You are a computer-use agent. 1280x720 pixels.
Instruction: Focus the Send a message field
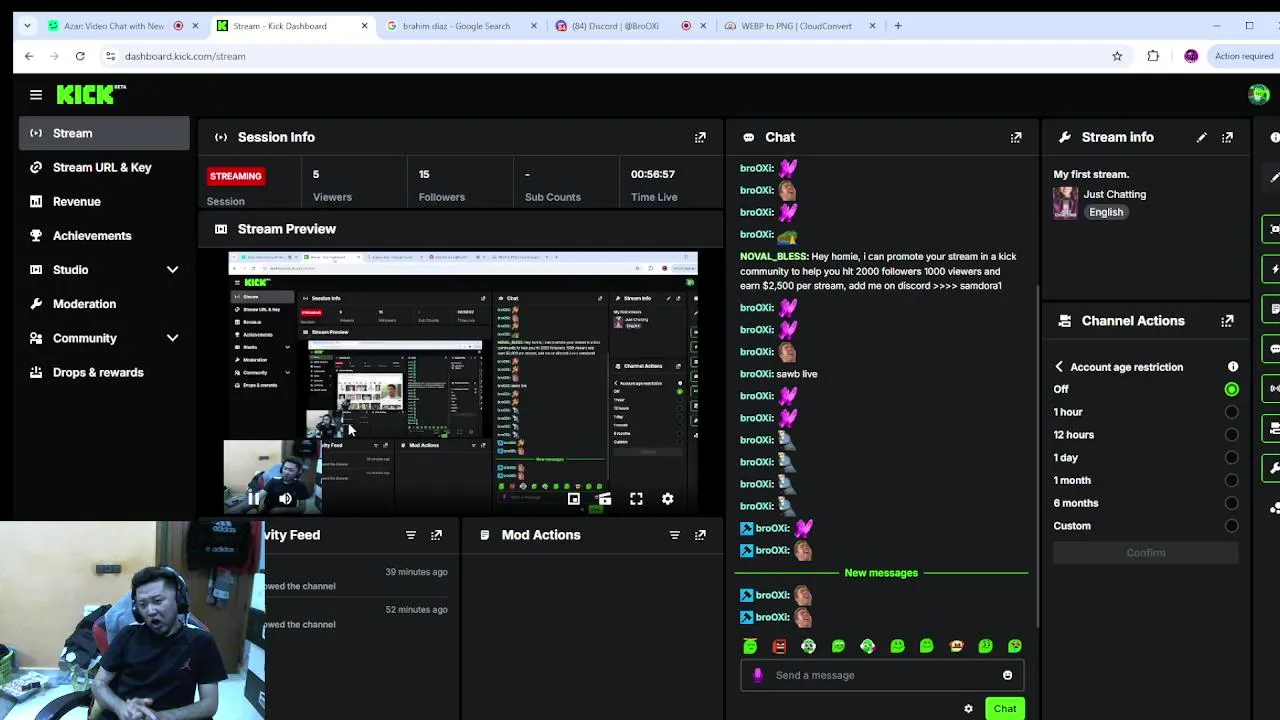[882, 675]
